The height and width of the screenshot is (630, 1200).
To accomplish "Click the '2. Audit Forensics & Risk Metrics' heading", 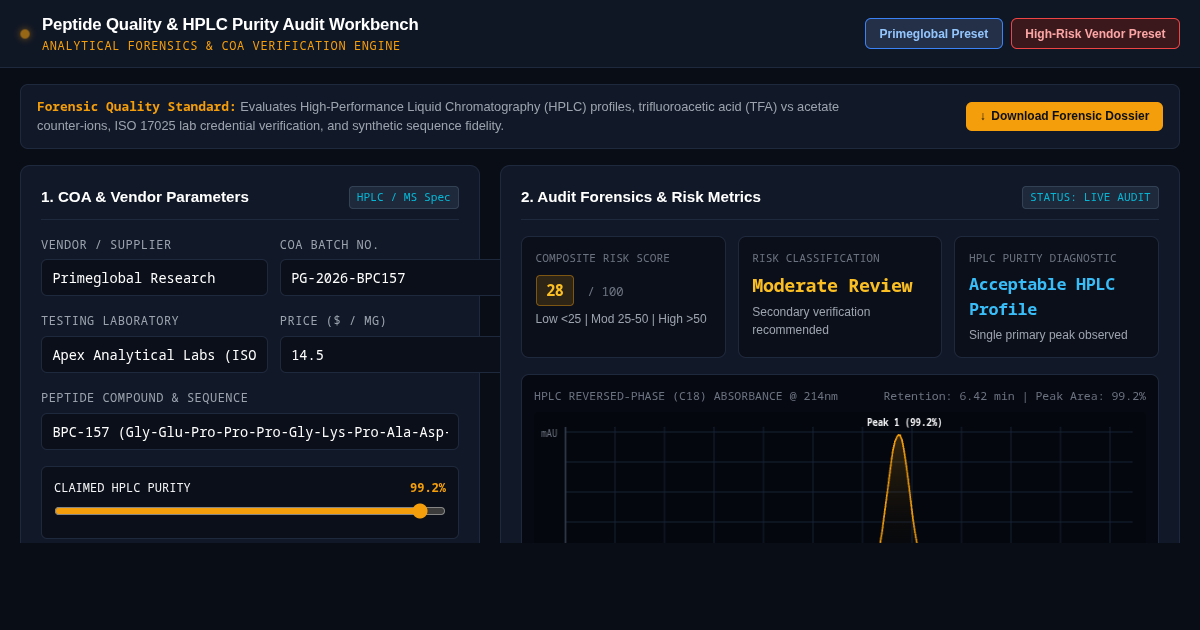I will 641,197.
